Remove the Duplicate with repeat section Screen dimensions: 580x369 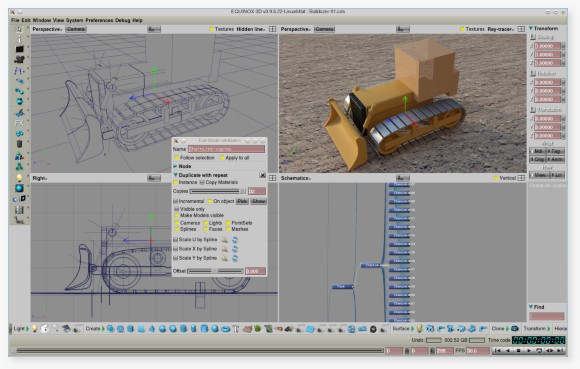coord(263,175)
